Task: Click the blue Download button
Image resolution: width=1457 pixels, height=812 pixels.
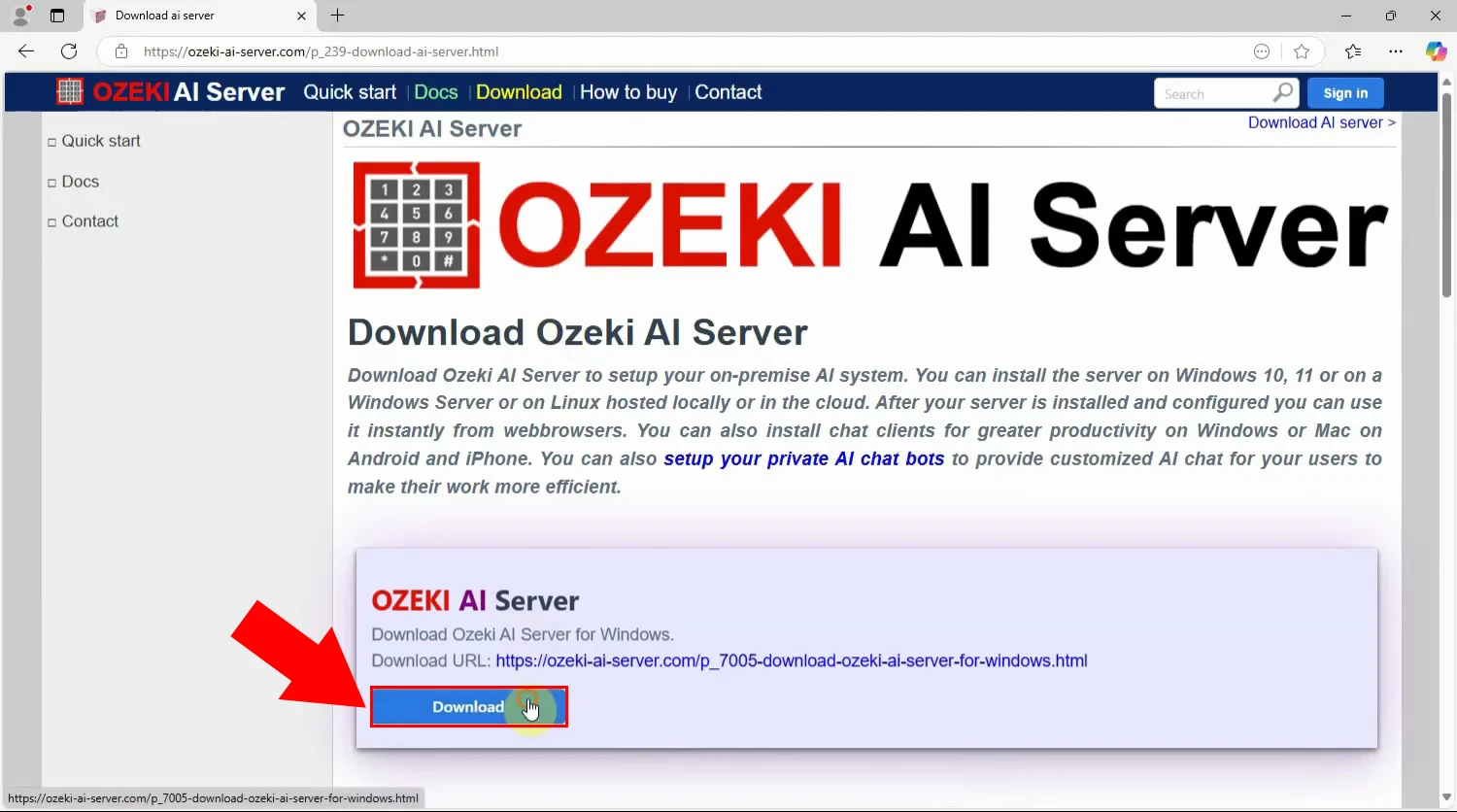Action: pyautogui.click(x=468, y=706)
